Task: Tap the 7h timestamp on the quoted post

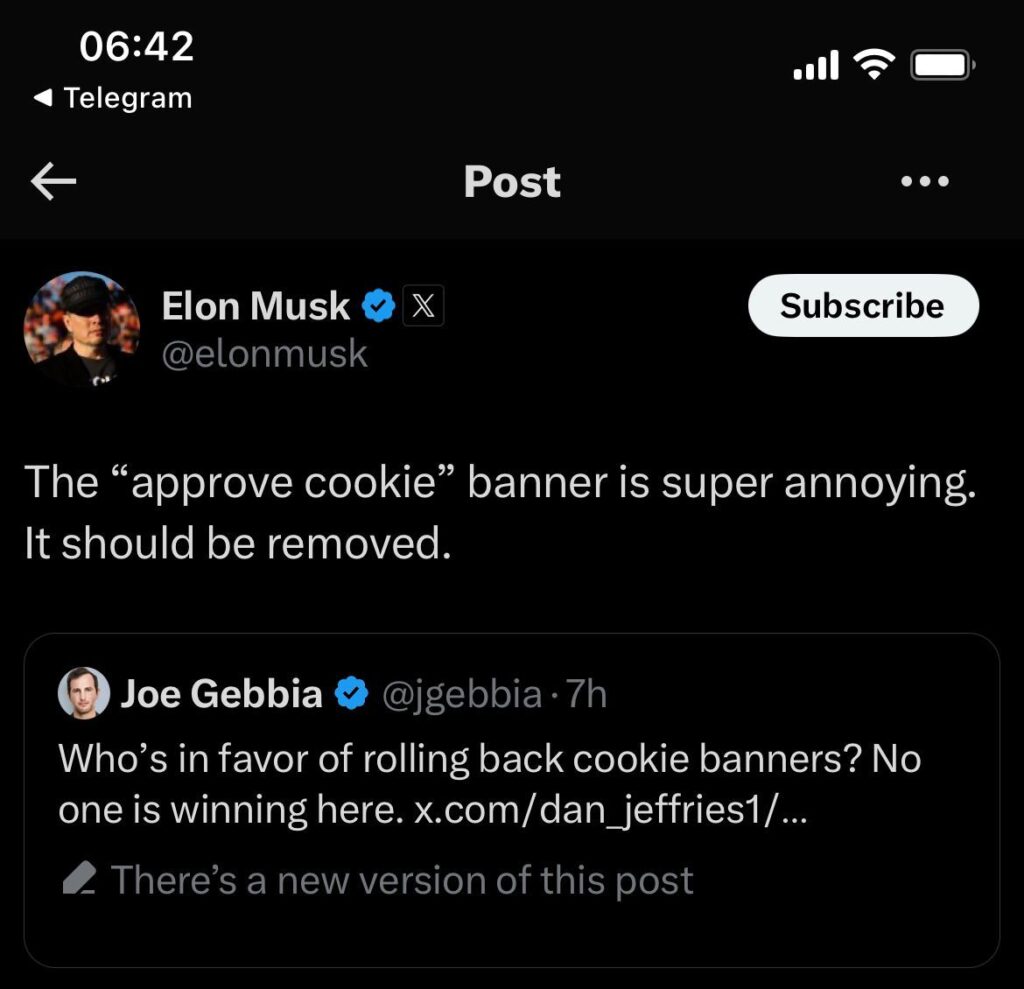Action: point(590,692)
